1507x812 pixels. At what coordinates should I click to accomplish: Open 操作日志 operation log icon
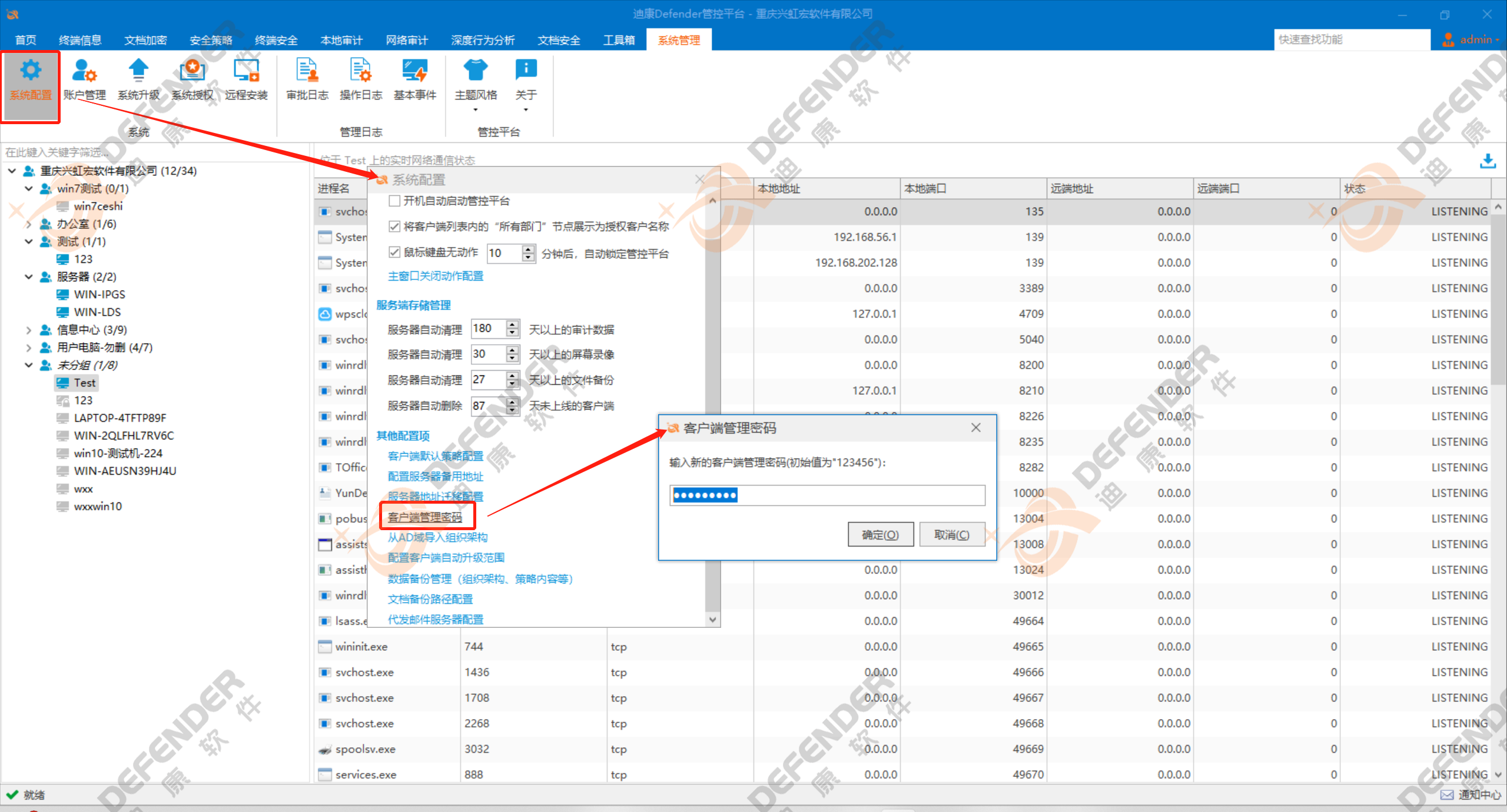361,71
